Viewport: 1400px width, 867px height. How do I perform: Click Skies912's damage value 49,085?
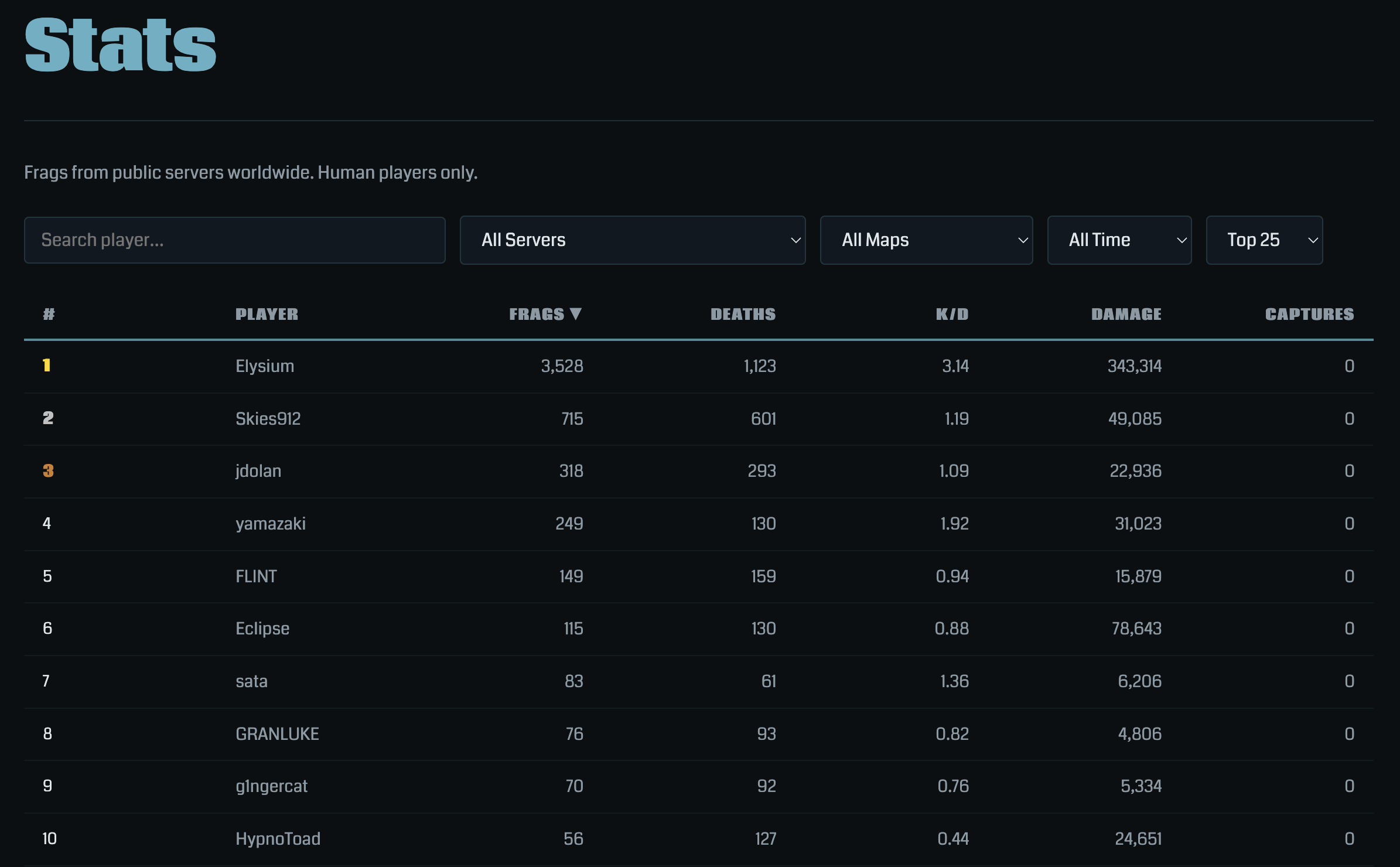(x=1135, y=419)
